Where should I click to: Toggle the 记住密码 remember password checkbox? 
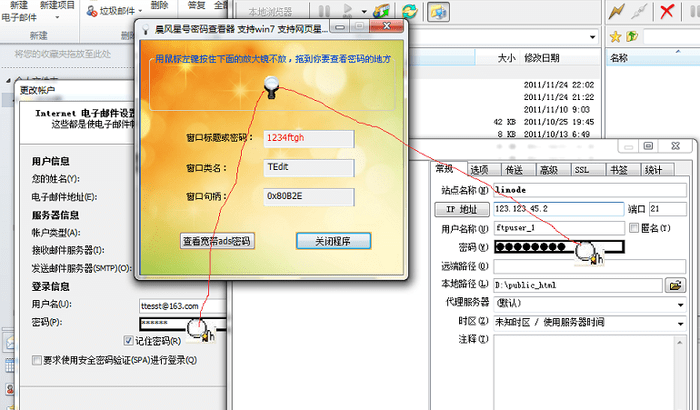(x=128, y=341)
